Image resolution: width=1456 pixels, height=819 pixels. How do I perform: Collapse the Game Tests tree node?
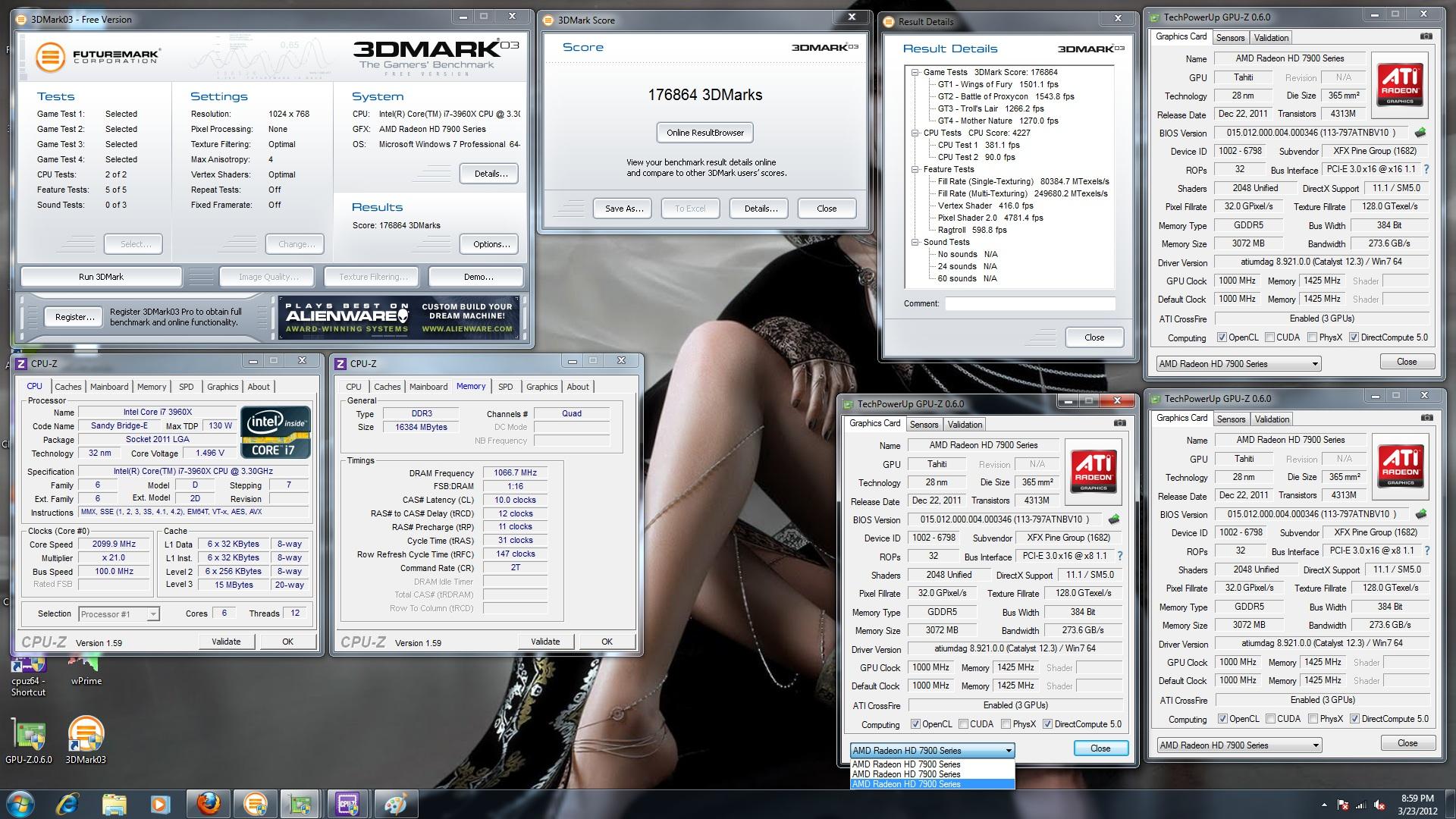[x=915, y=72]
